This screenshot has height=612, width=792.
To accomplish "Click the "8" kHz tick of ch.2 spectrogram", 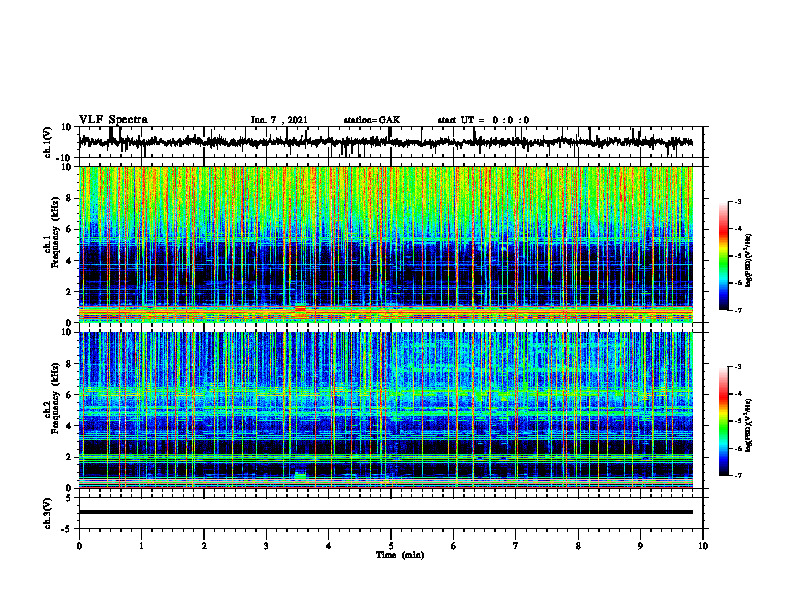I will coord(69,364).
